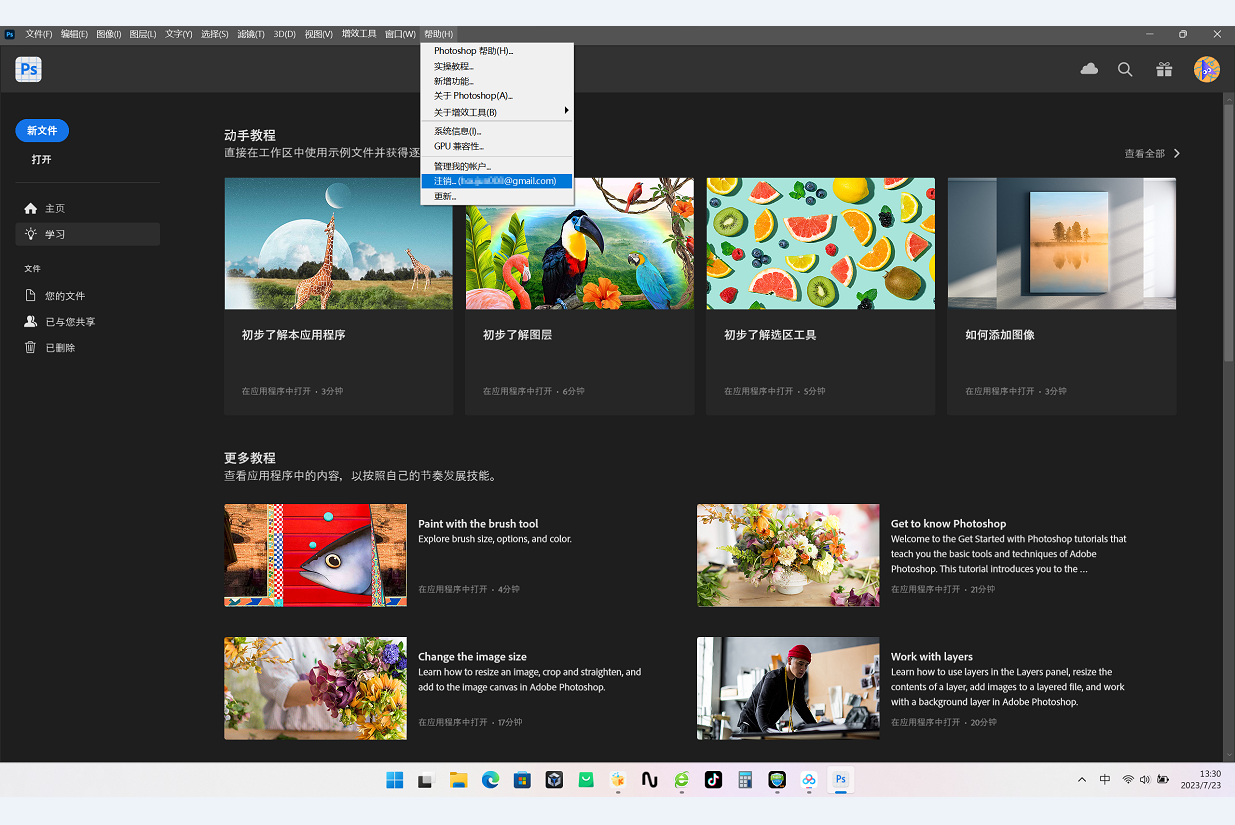
Task: Open the 3D(D) menu
Action: [x=285, y=34]
